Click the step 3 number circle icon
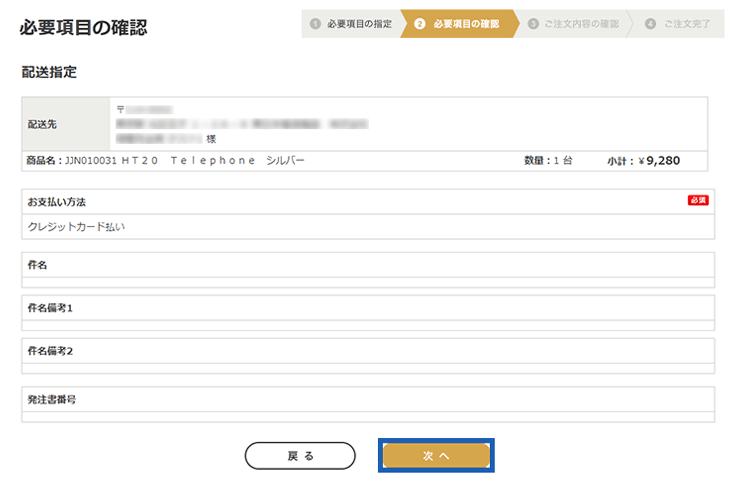The width and height of the screenshot is (742, 484). click(x=533, y=23)
